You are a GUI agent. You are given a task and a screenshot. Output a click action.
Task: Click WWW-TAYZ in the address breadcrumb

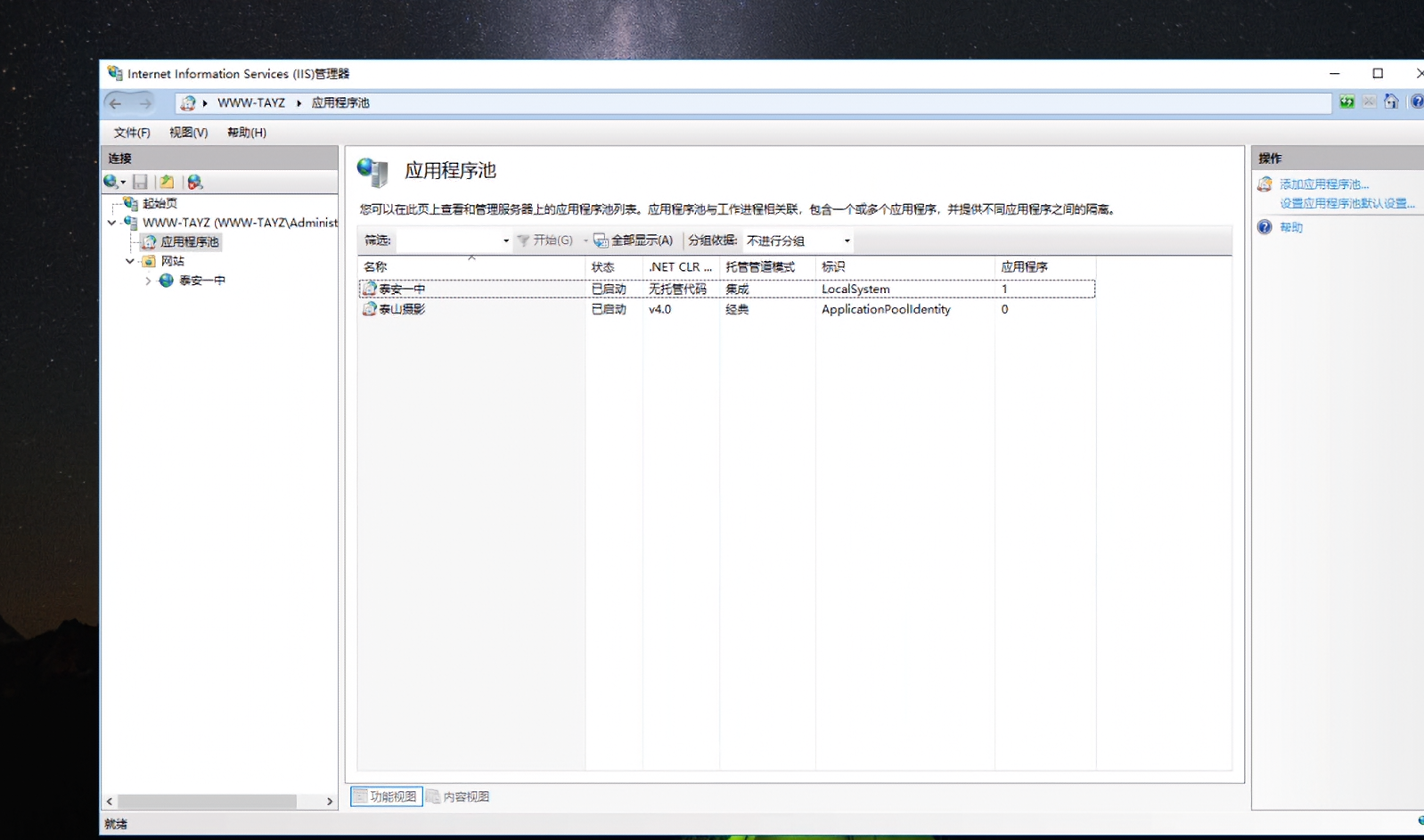(251, 103)
